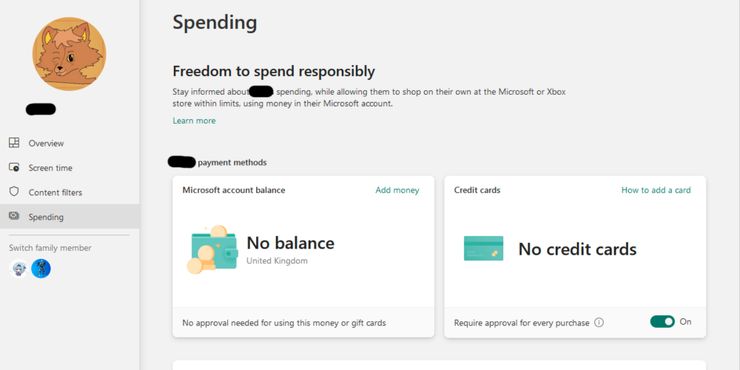Image resolution: width=740 pixels, height=370 pixels.
Task: Switch to first family member avatar
Action: (x=19, y=269)
